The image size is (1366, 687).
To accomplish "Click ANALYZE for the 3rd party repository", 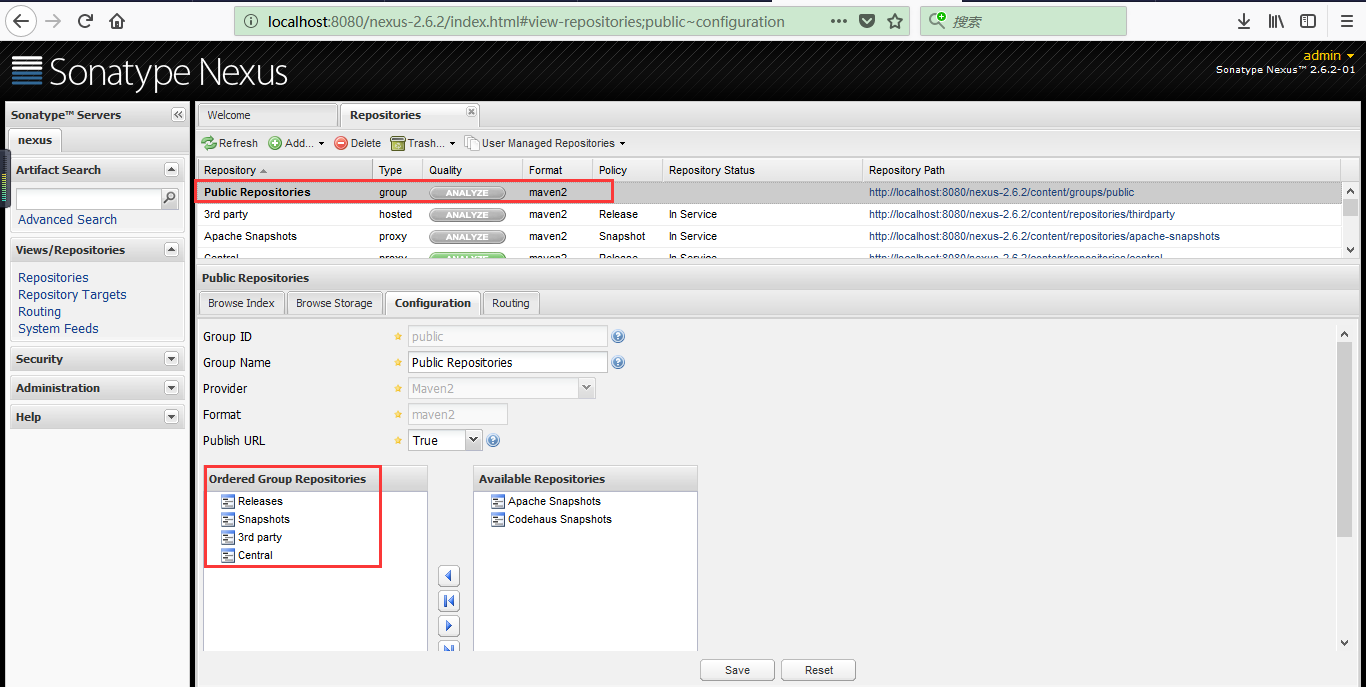I will click(467, 215).
